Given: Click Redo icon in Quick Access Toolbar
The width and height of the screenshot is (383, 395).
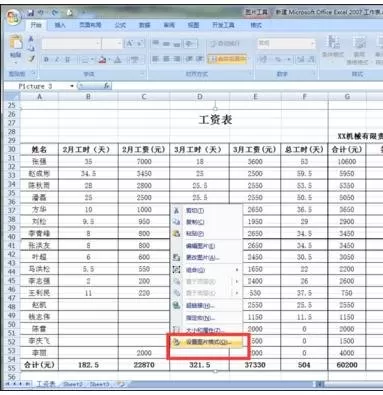Looking at the screenshot, I should click(55, 13).
